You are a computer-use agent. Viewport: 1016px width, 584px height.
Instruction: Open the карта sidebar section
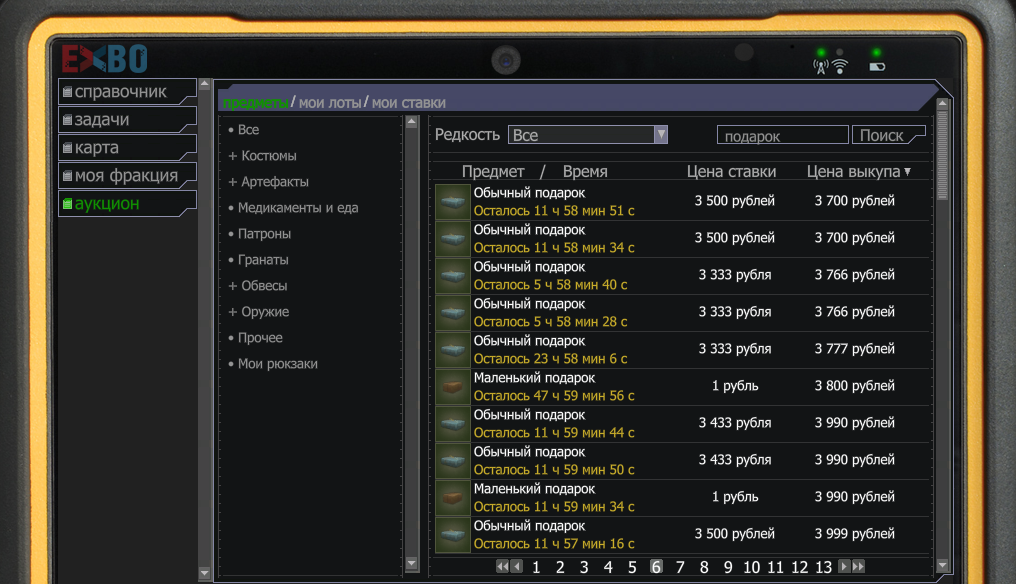tap(127, 147)
